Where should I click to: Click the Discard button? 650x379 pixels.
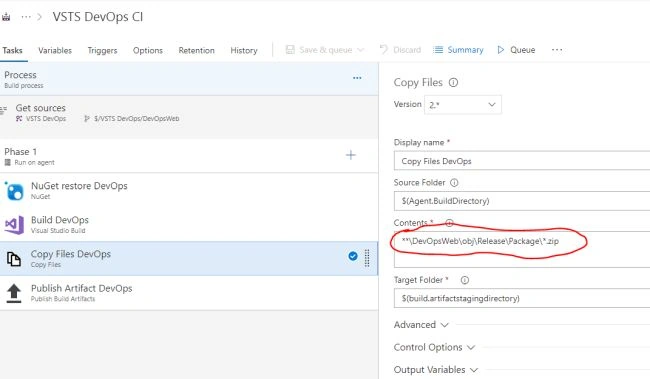tap(400, 50)
